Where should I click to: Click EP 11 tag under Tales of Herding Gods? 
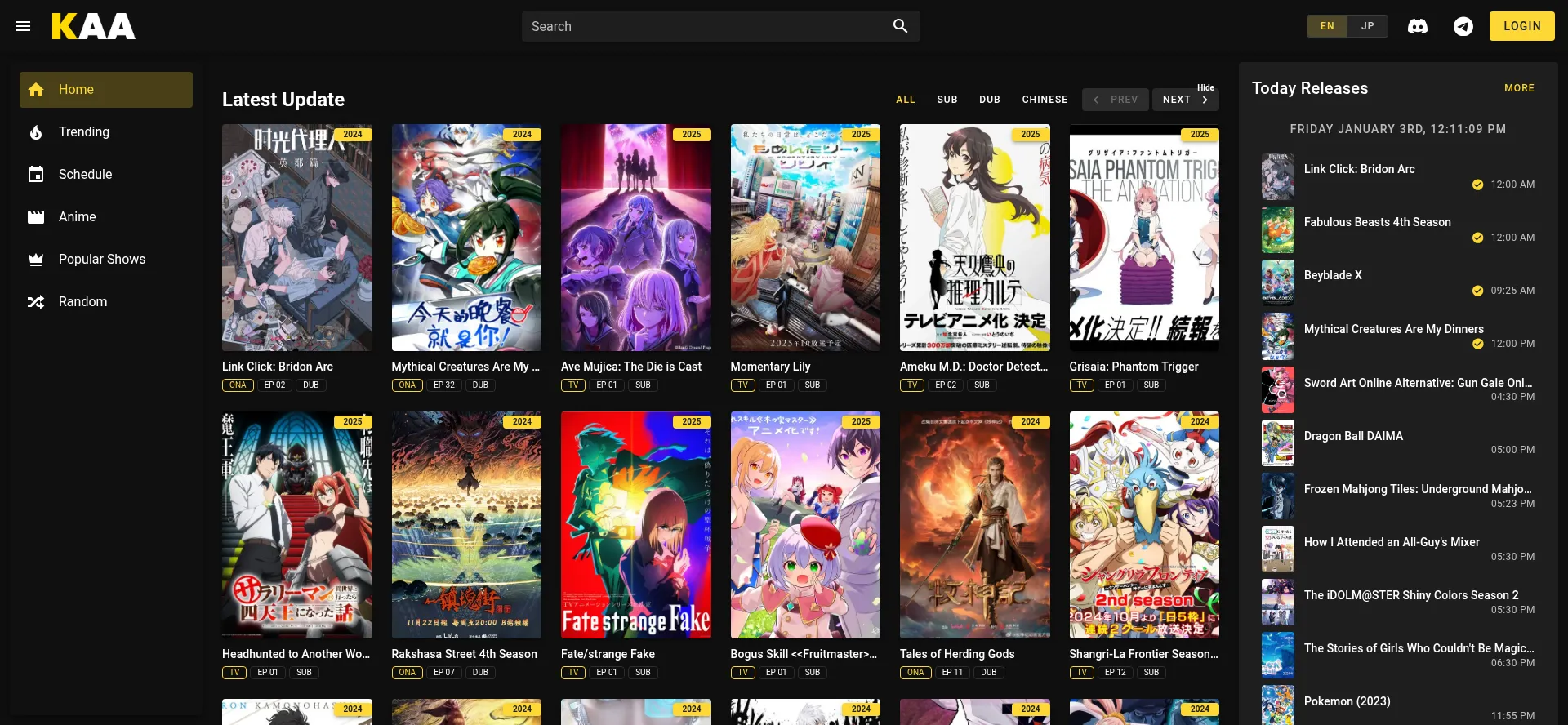pyautogui.click(x=952, y=673)
